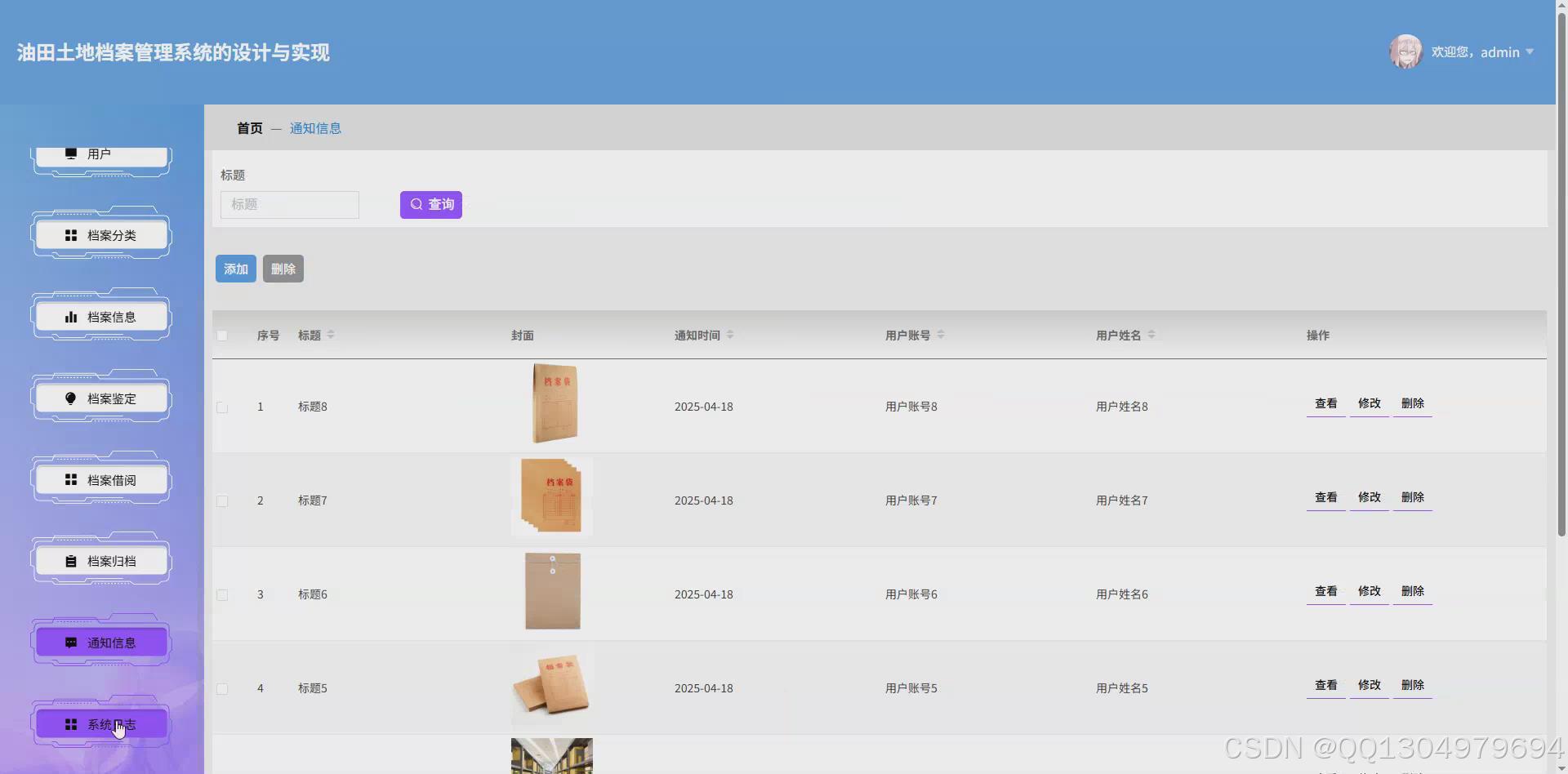Viewport: 1568px width, 774px height.
Task: Select the 通知信息 sidebar item
Action: 101,643
